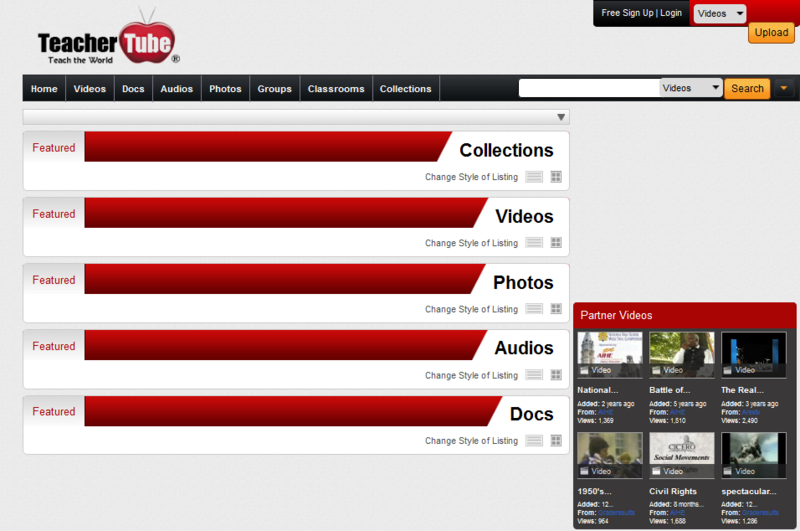
Task: Switch Collections section to list view icon
Action: pos(534,177)
